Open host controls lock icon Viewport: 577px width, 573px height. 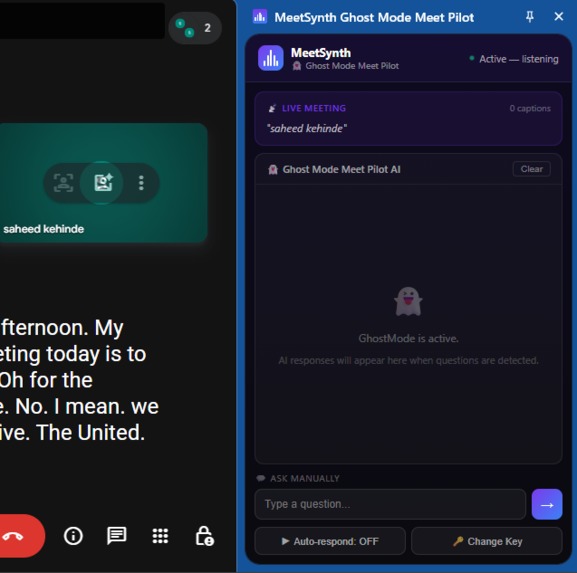click(205, 536)
